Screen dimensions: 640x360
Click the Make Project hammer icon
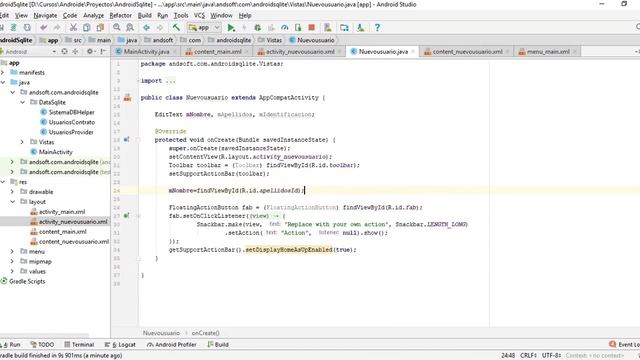176,27
